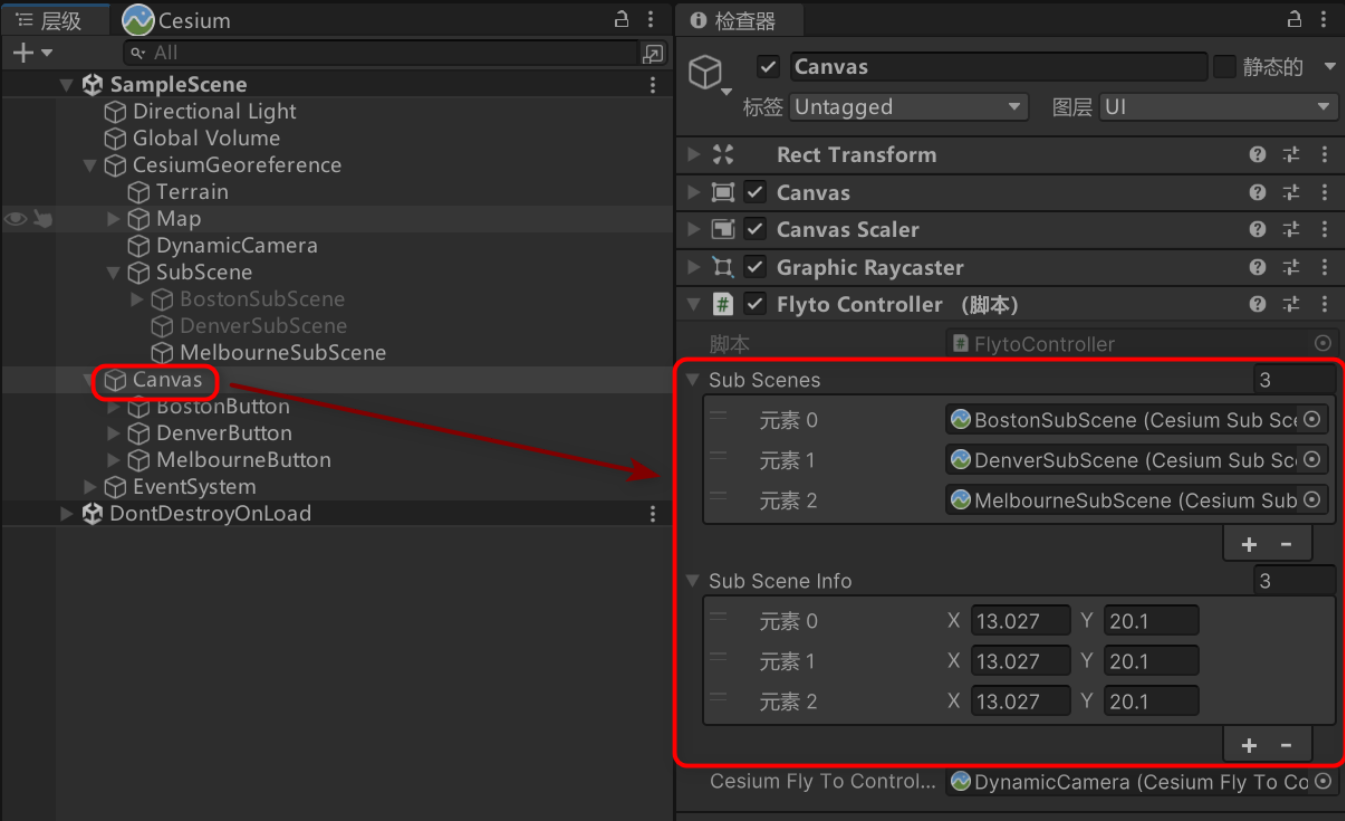Screen dimensions: 1345x821
Task: Lock the Hierarchy panel
Action: [x=621, y=19]
